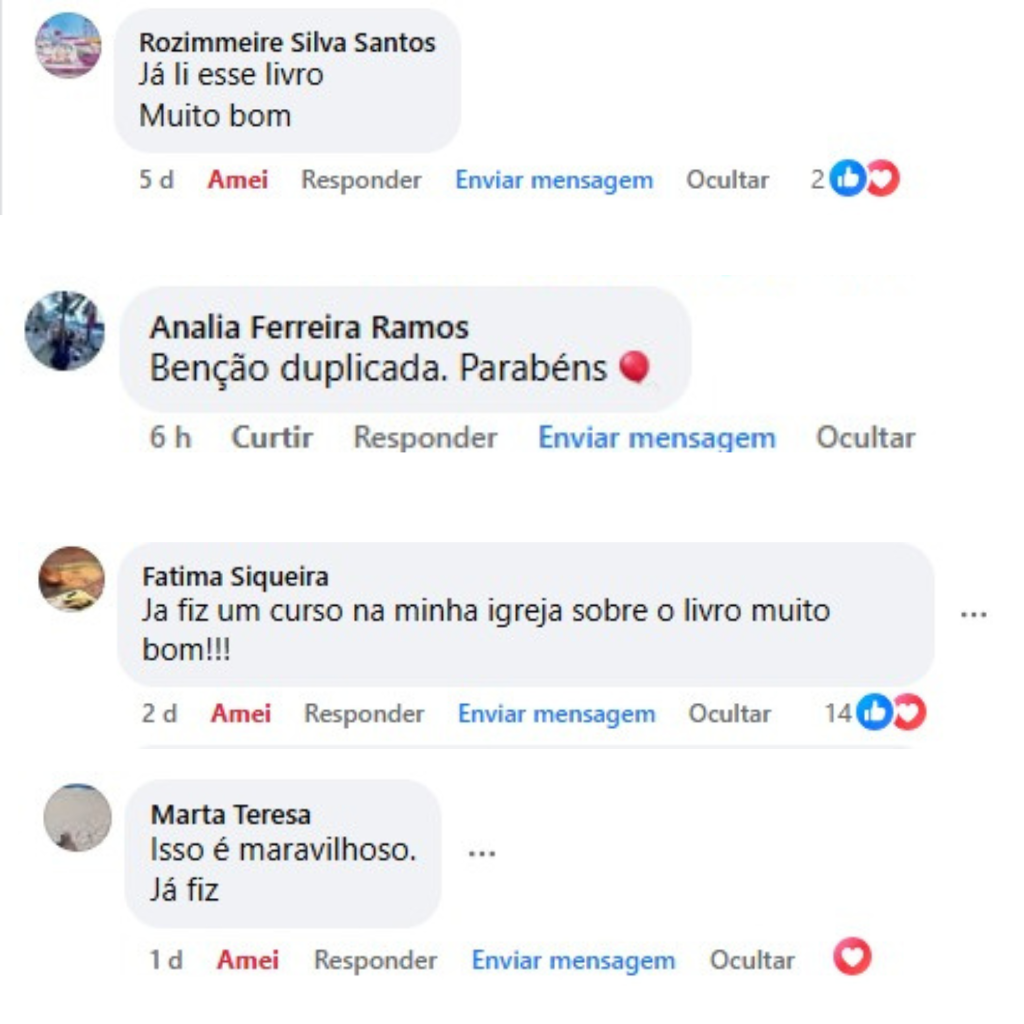
Task: View heart reaction on Rozimmeire's comment
Action: coord(884,178)
